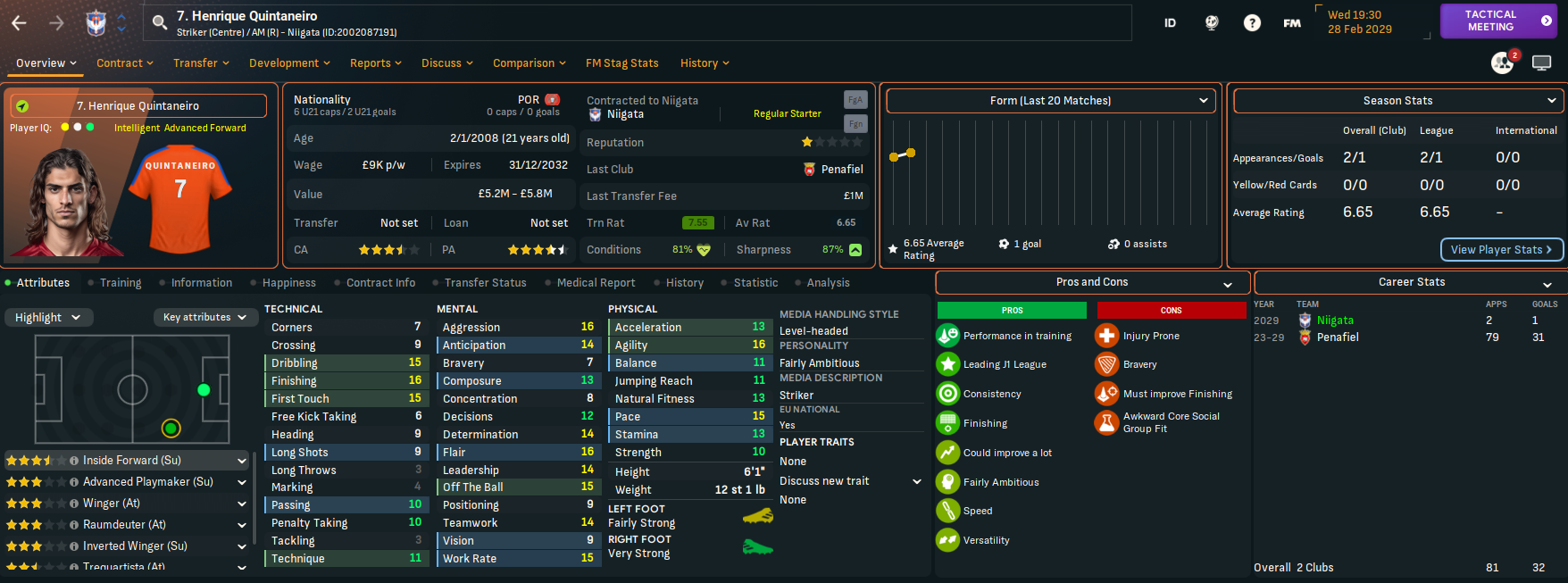1568x583 pixels.
Task: Open the Form (Last 20 Matches) dropdown
Action: pos(1050,101)
